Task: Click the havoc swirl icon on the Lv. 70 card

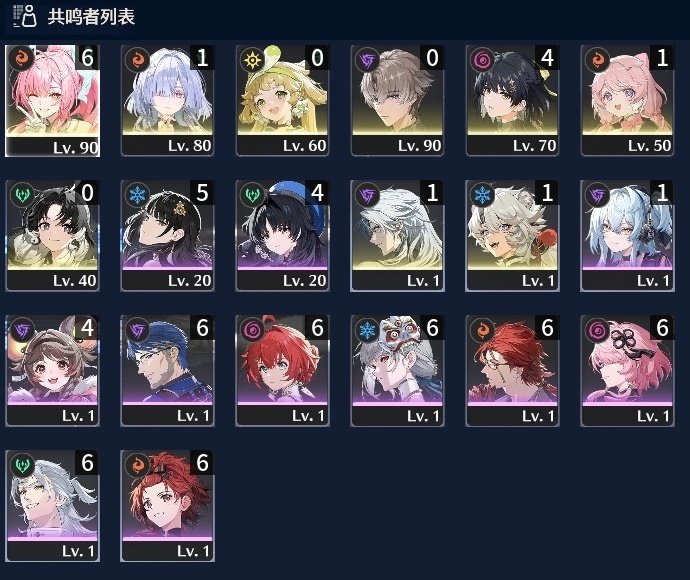Action: pyautogui.click(x=482, y=59)
